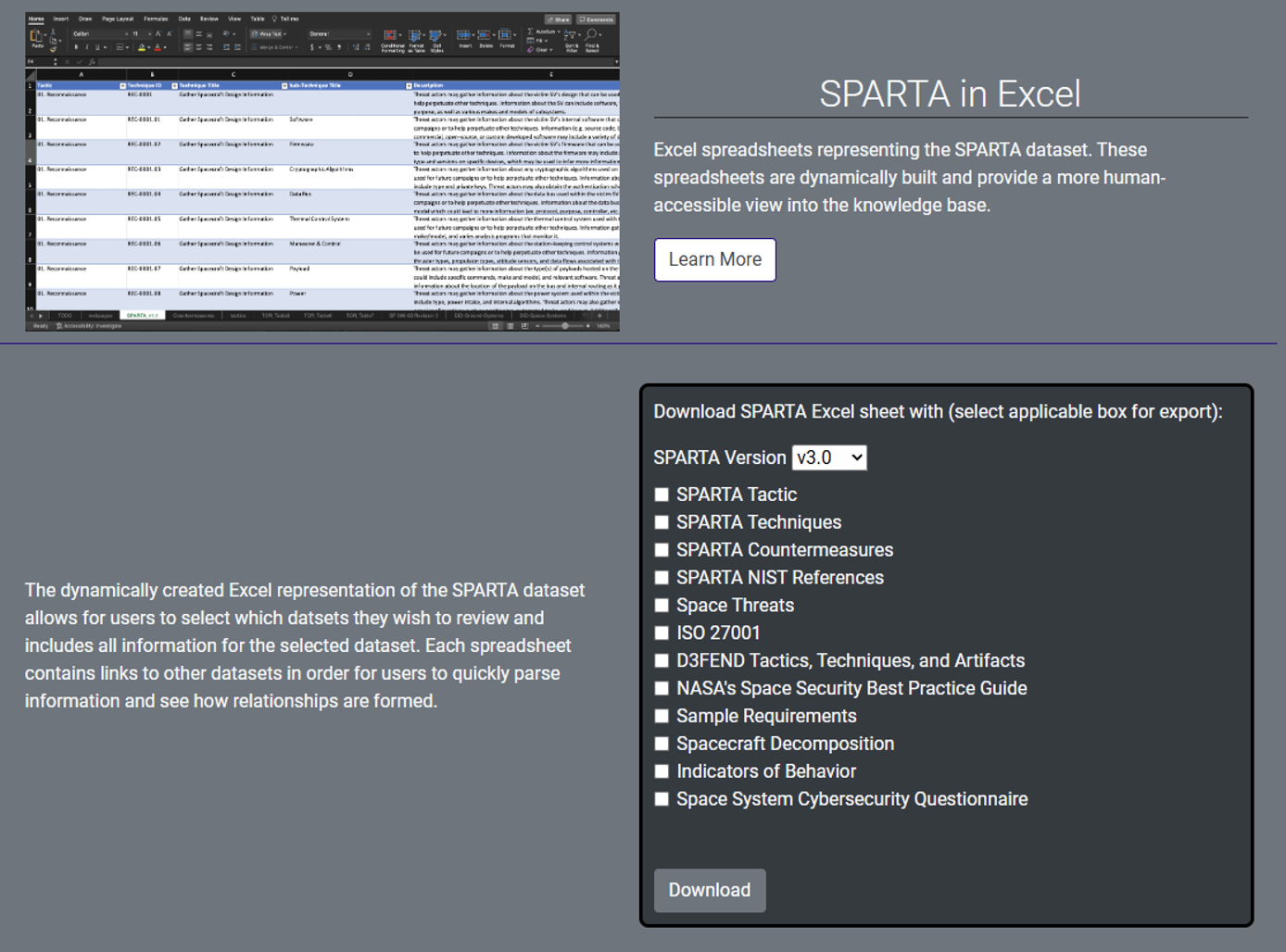Screen dimensions: 1286x952
Task: Enable the Sample Requirements checkbox
Action: 662,717
